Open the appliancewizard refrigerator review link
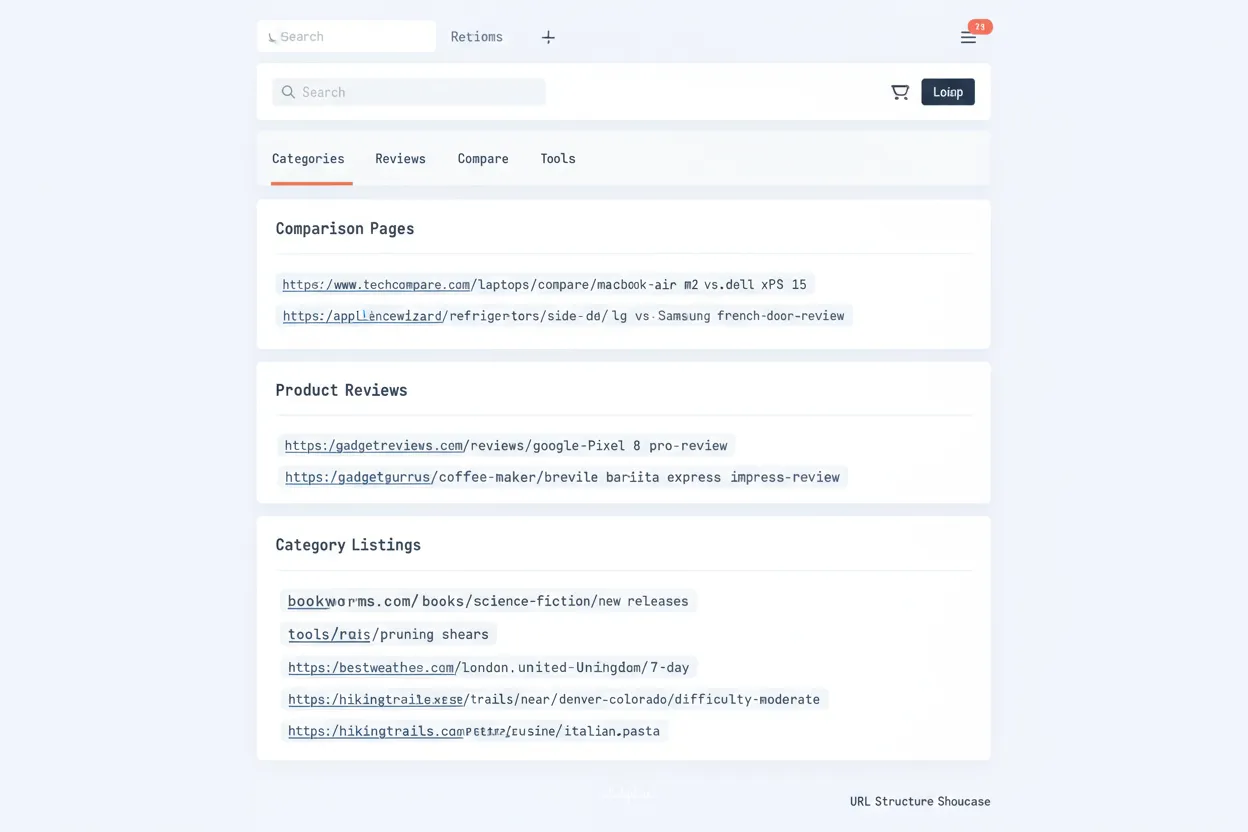1248x832 pixels. pyautogui.click(x=563, y=315)
